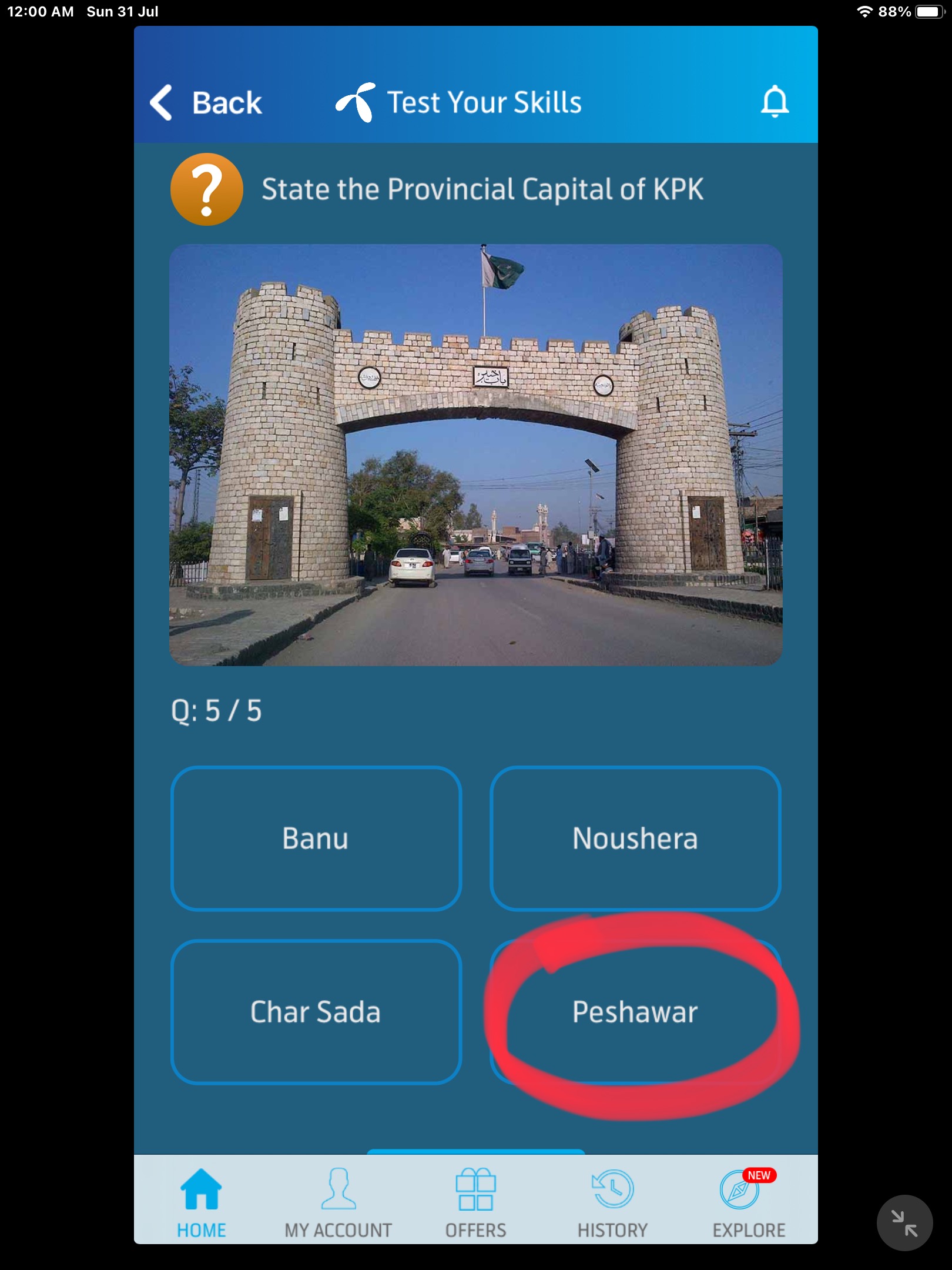
Task: Tap the orange question mark icon
Action: [x=206, y=189]
